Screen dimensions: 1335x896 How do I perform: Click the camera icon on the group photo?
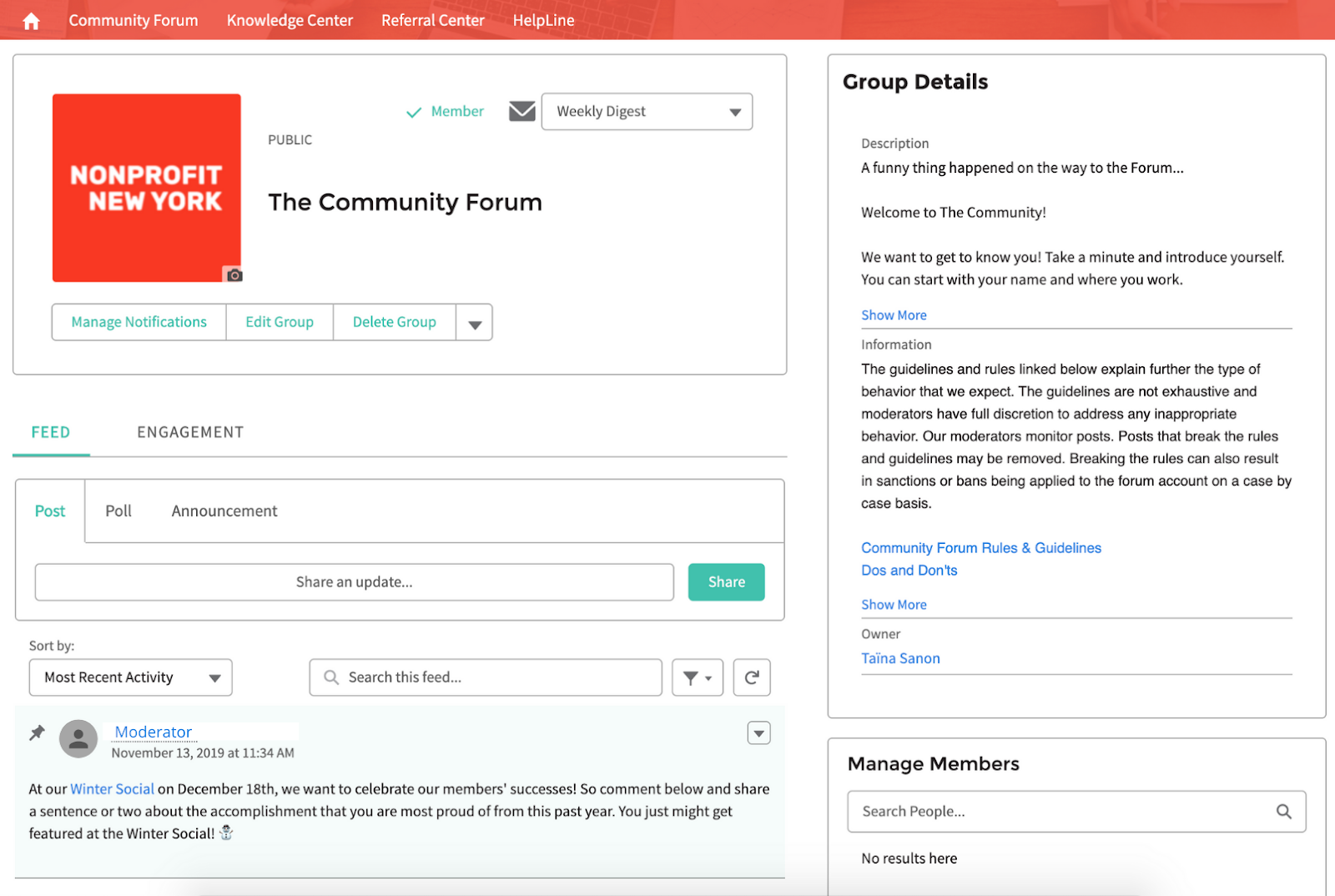coord(234,274)
